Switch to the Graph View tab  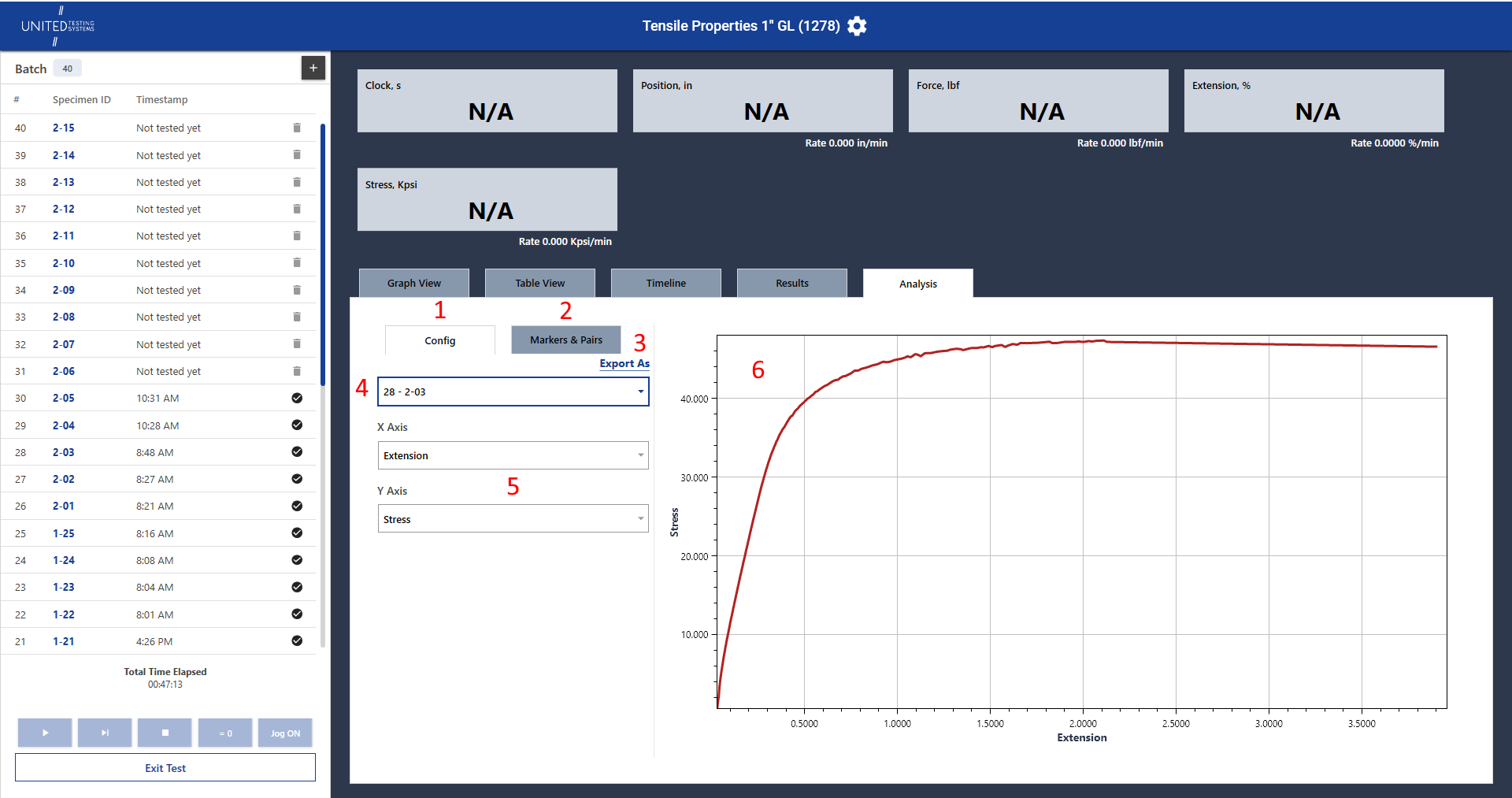point(414,283)
